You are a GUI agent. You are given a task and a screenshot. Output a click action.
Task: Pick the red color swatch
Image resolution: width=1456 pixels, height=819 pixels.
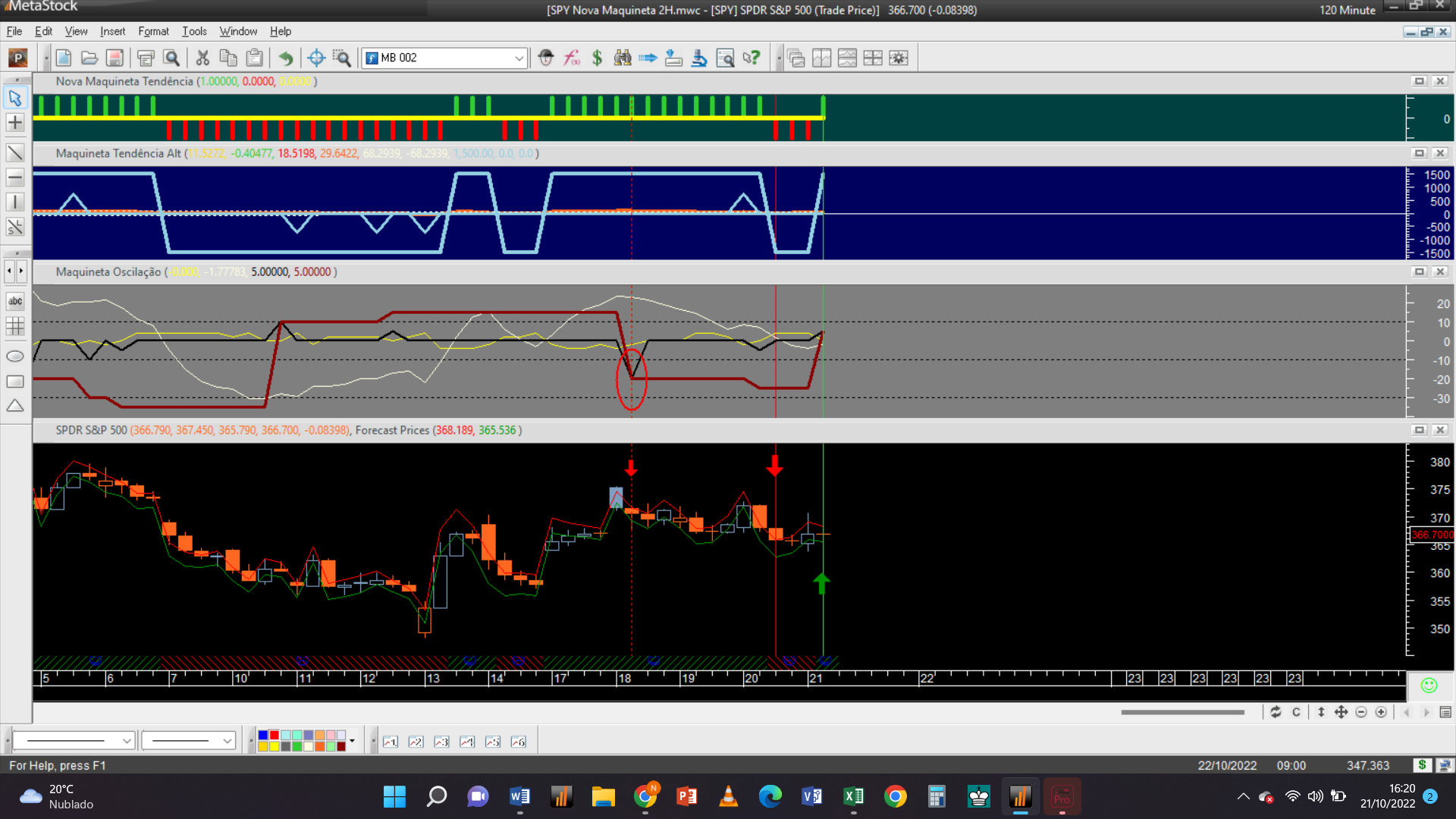tap(274, 735)
